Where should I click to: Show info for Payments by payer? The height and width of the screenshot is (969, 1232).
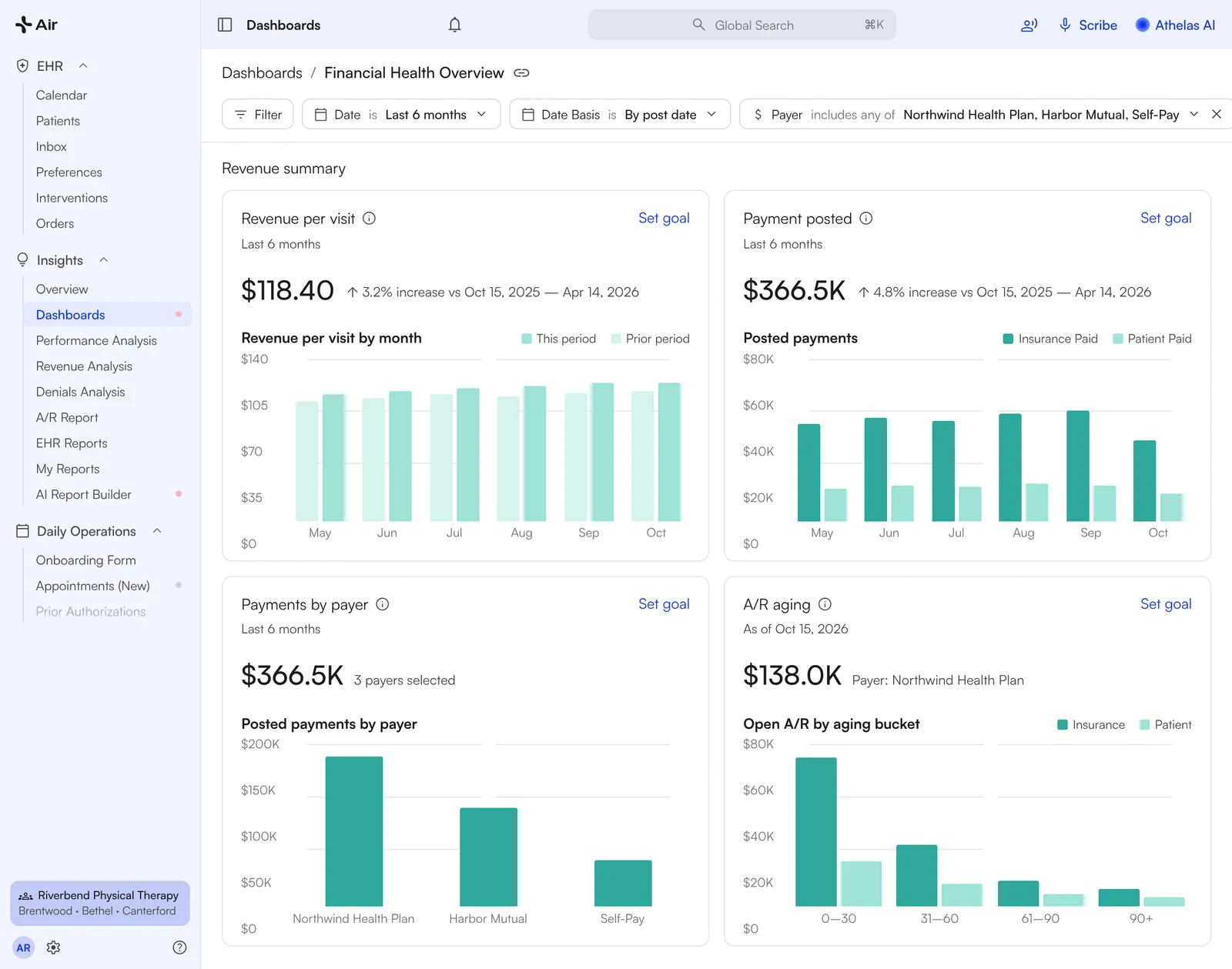[383, 604]
